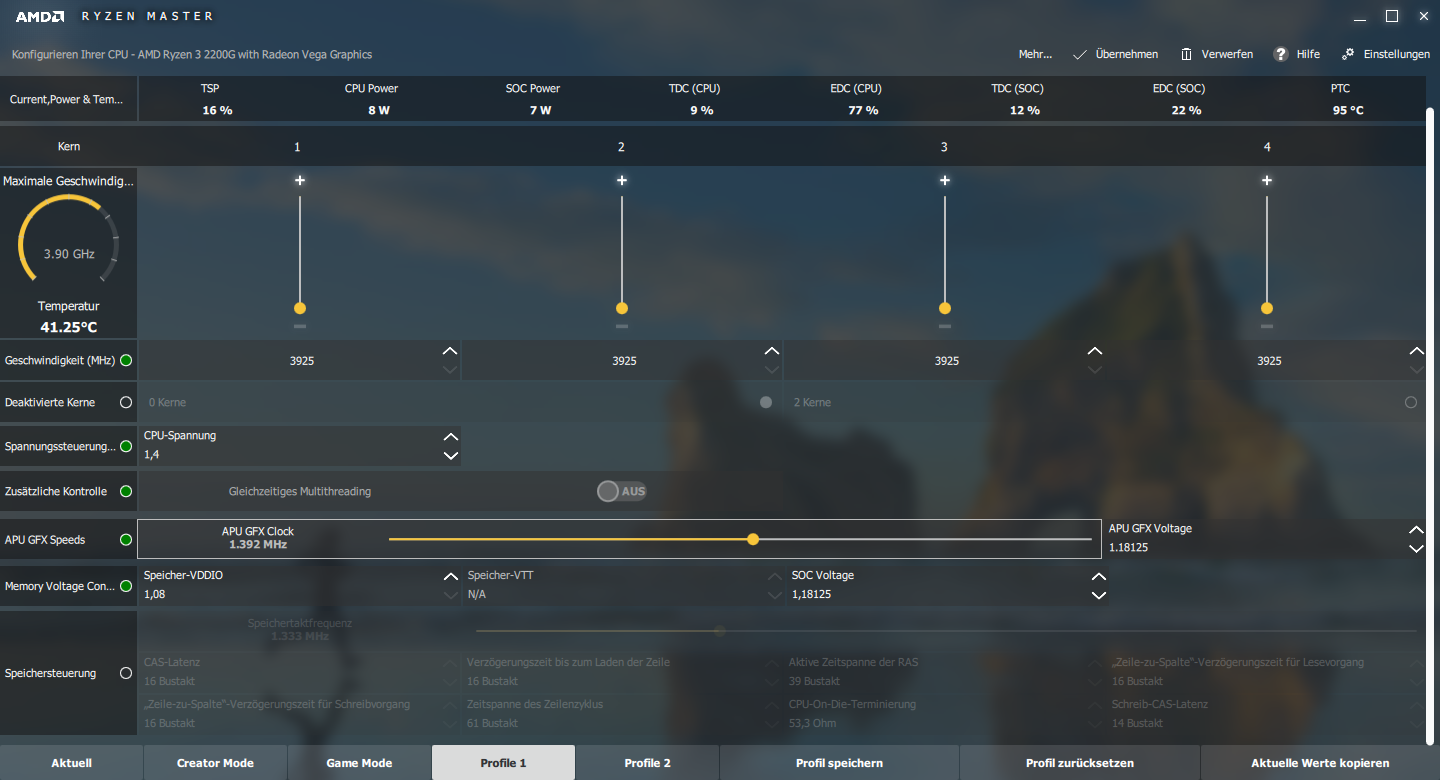
Task: Lower SOC Voltage with down arrow
Action: tap(1099, 596)
